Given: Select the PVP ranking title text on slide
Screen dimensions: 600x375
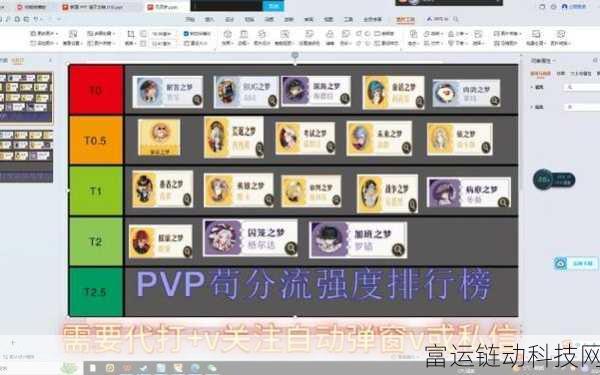Looking at the screenshot, I should coord(314,284).
